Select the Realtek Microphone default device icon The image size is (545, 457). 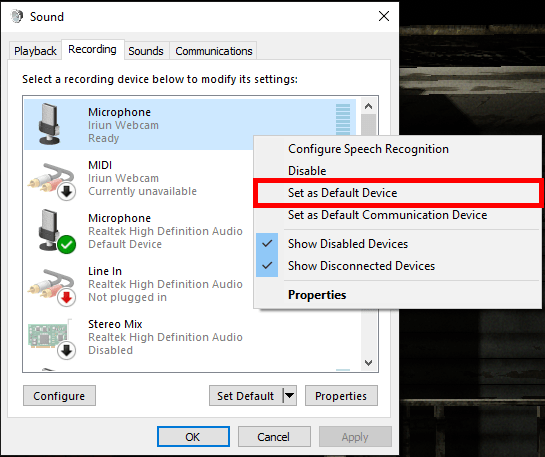click(x=56, y=231)
